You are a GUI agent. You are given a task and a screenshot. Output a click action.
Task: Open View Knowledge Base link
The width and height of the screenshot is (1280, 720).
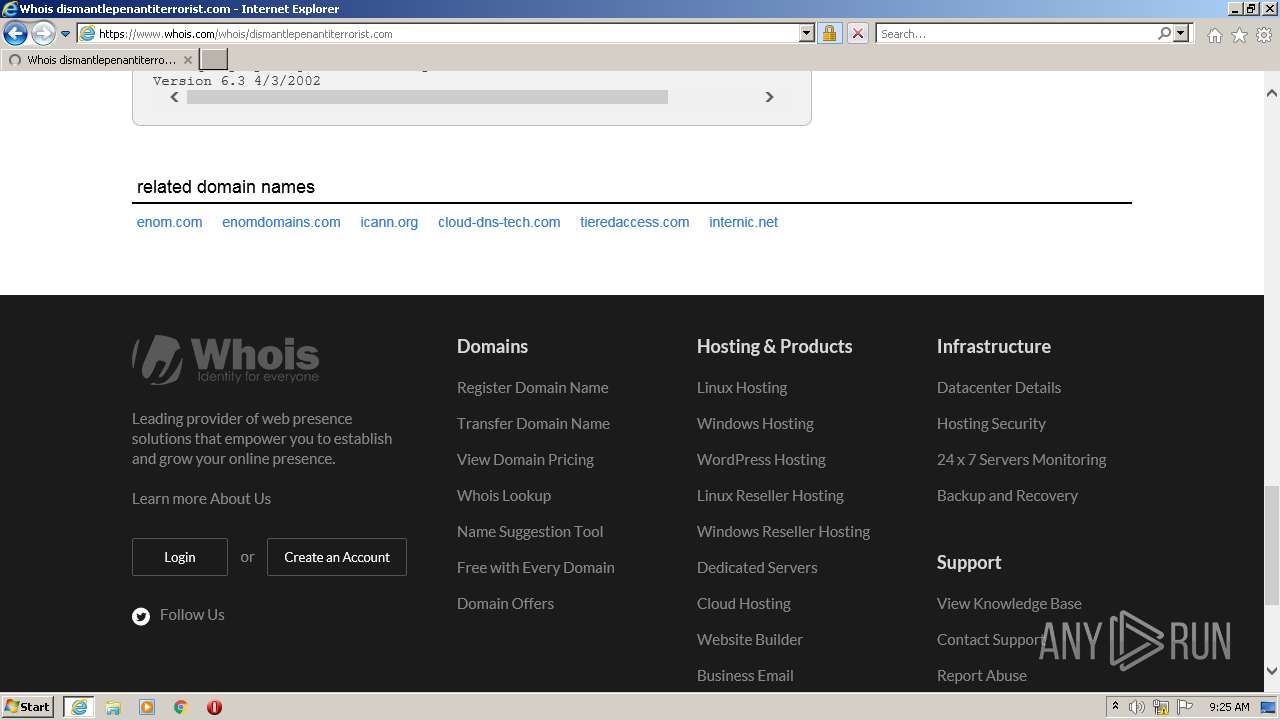[1009, 603]
